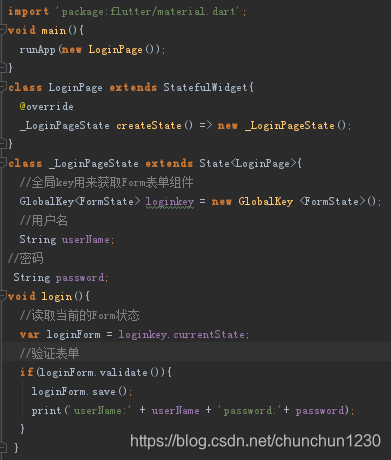391x460 pixels.
Task: Click State<LoginPage> in the class declaration
Action: (248, 163)
